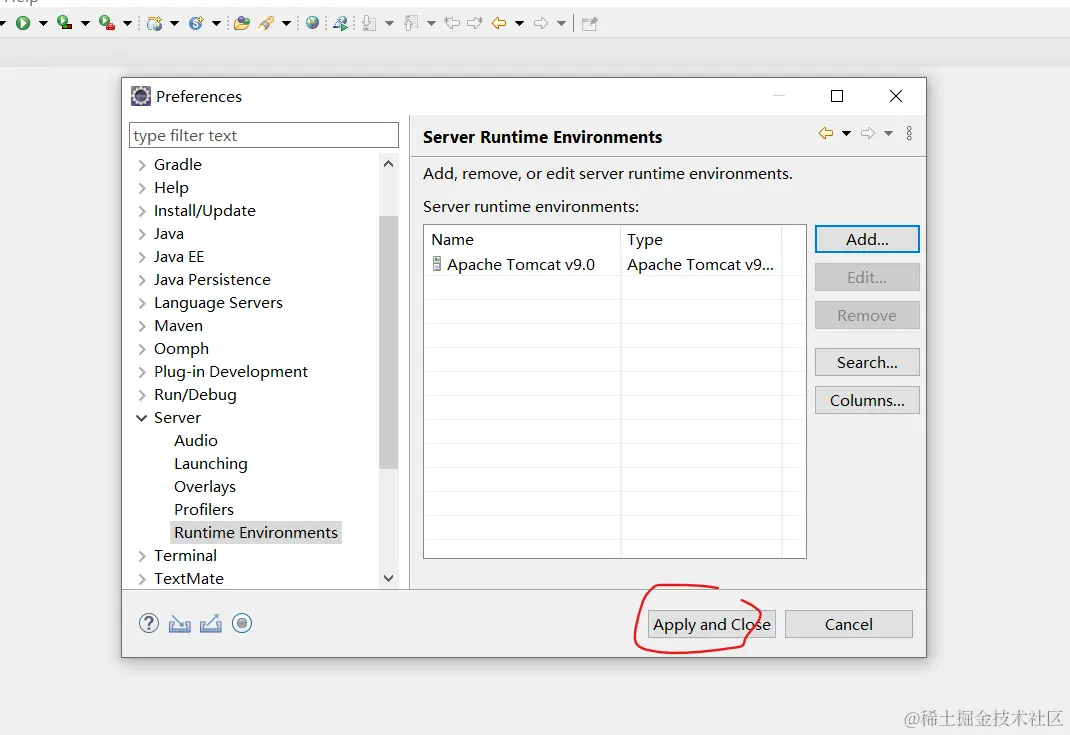Click the New Servlet toolbar icon

197,23
